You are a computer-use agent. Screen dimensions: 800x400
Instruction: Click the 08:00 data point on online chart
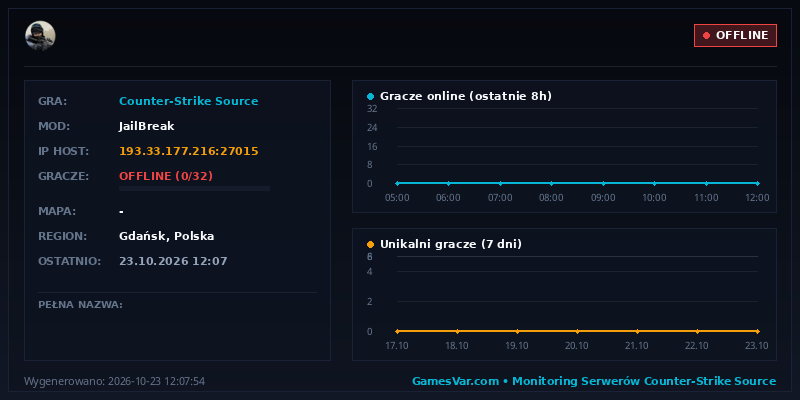(552, 183)
